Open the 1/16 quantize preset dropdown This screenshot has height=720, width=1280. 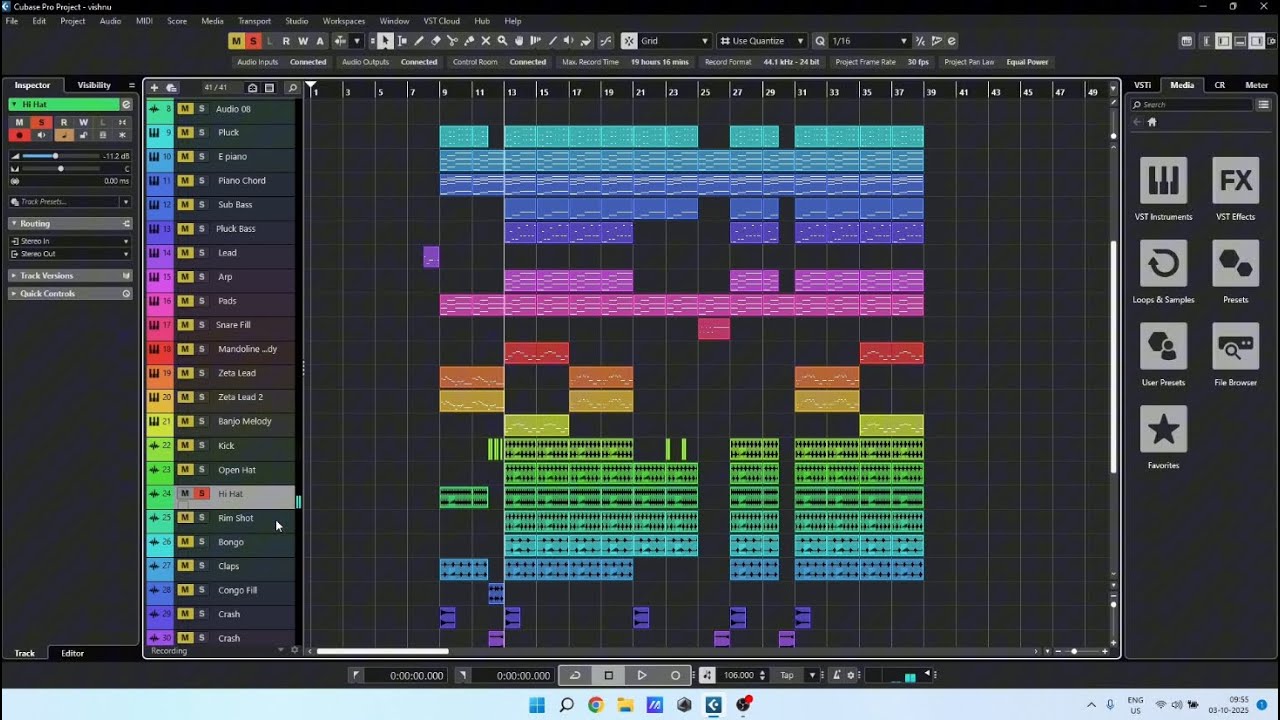869,41
